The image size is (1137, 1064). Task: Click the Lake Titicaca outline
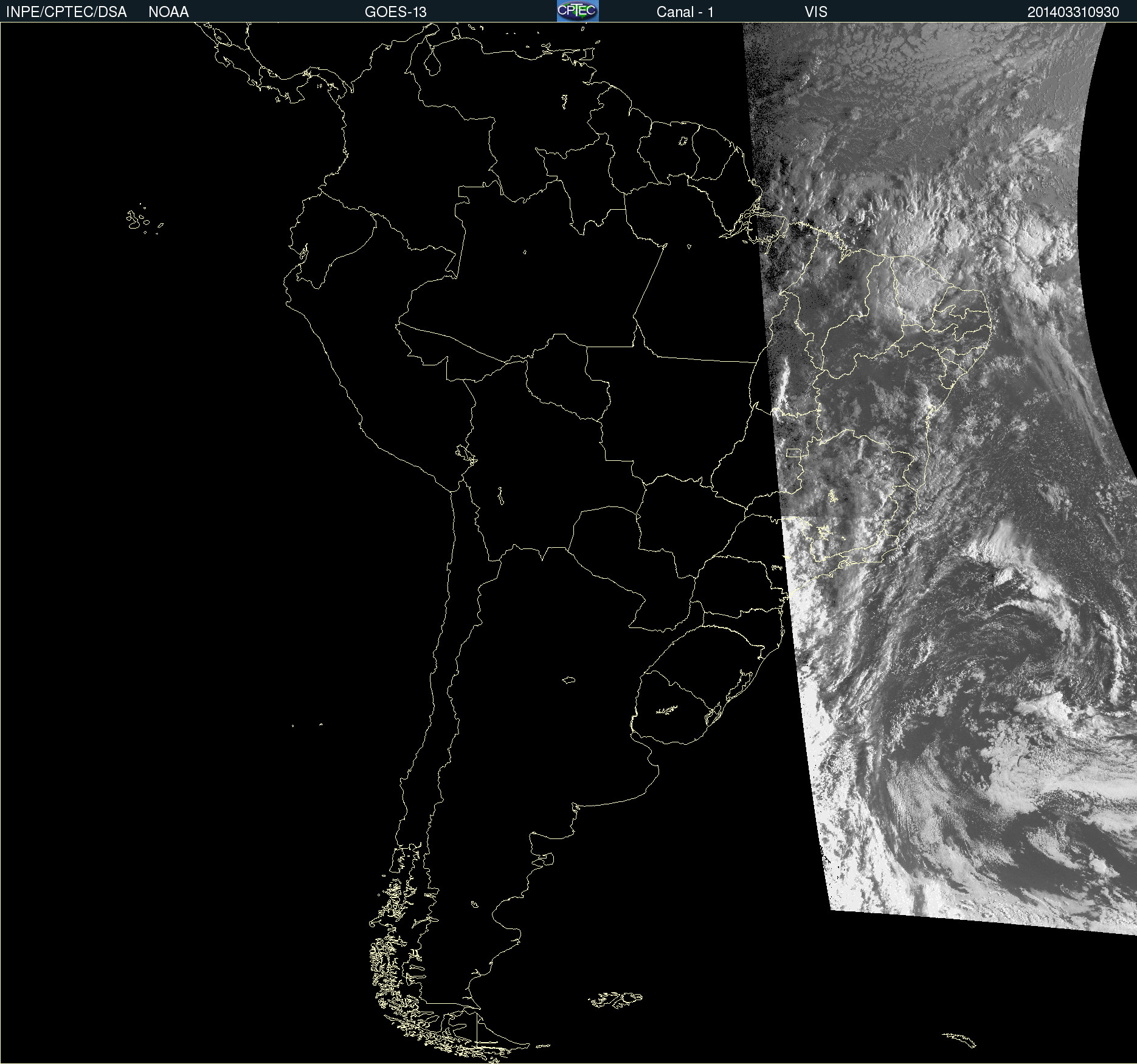point(466,454)
